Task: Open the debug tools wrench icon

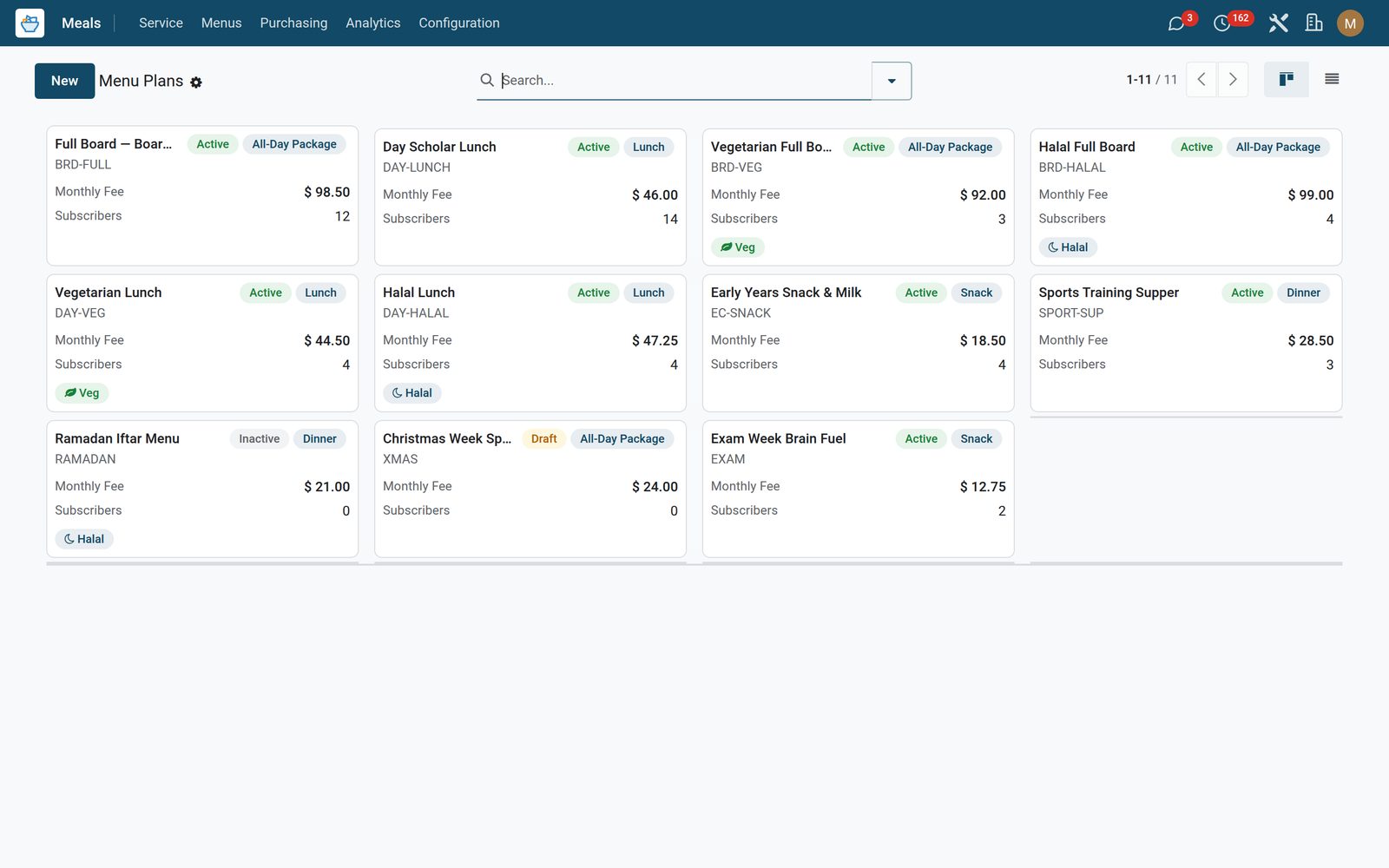Action: click(1278, 23)
